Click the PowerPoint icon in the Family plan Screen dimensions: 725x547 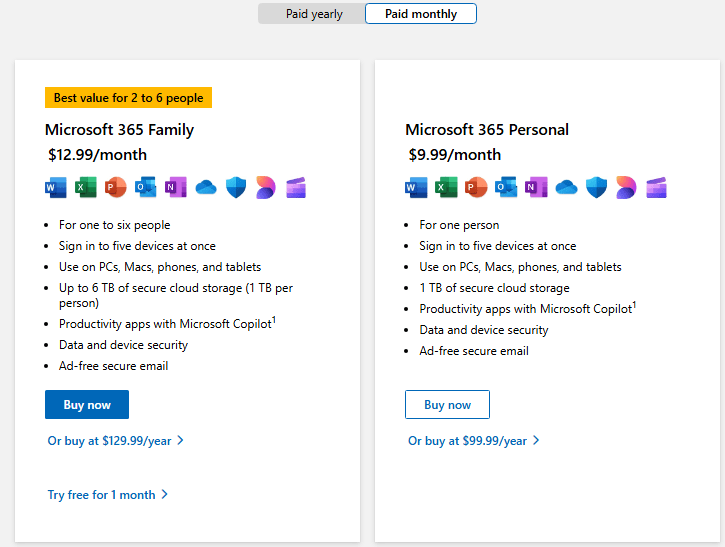coord(116,188)
